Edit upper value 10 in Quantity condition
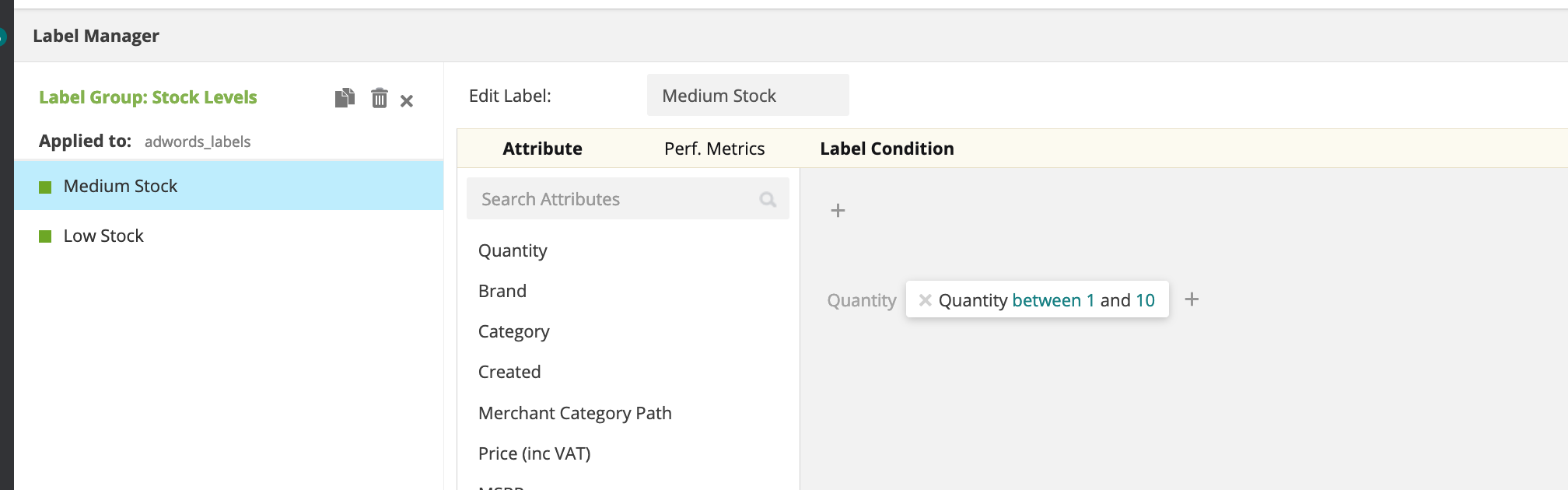 tap(1145, 300)
